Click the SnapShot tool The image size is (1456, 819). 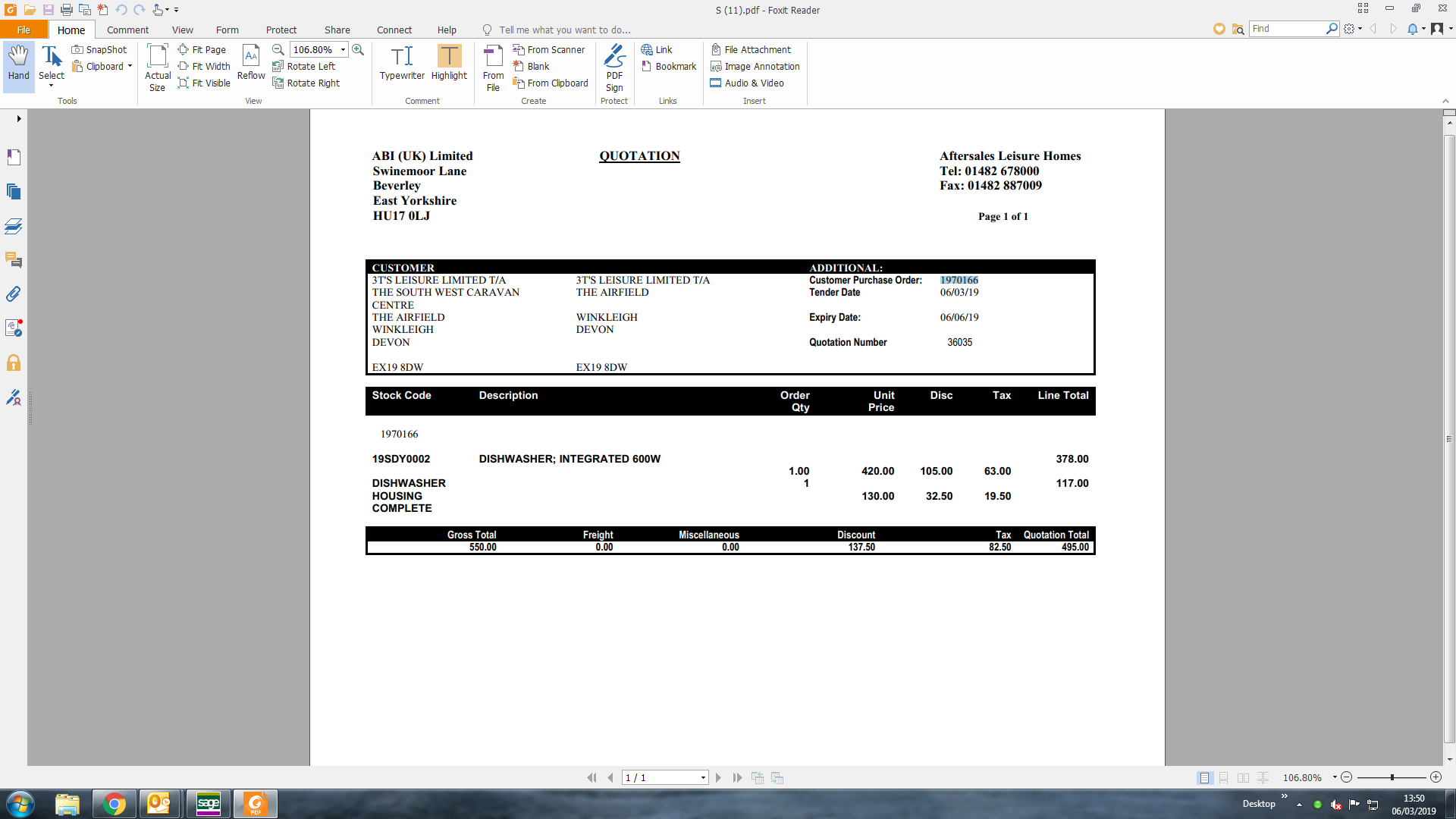[99, 50]
